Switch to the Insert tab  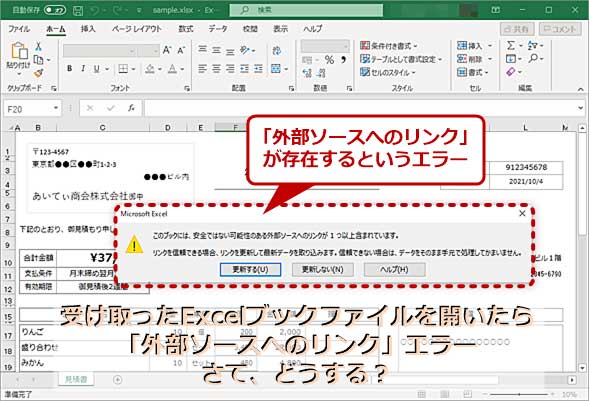[88, 29]
